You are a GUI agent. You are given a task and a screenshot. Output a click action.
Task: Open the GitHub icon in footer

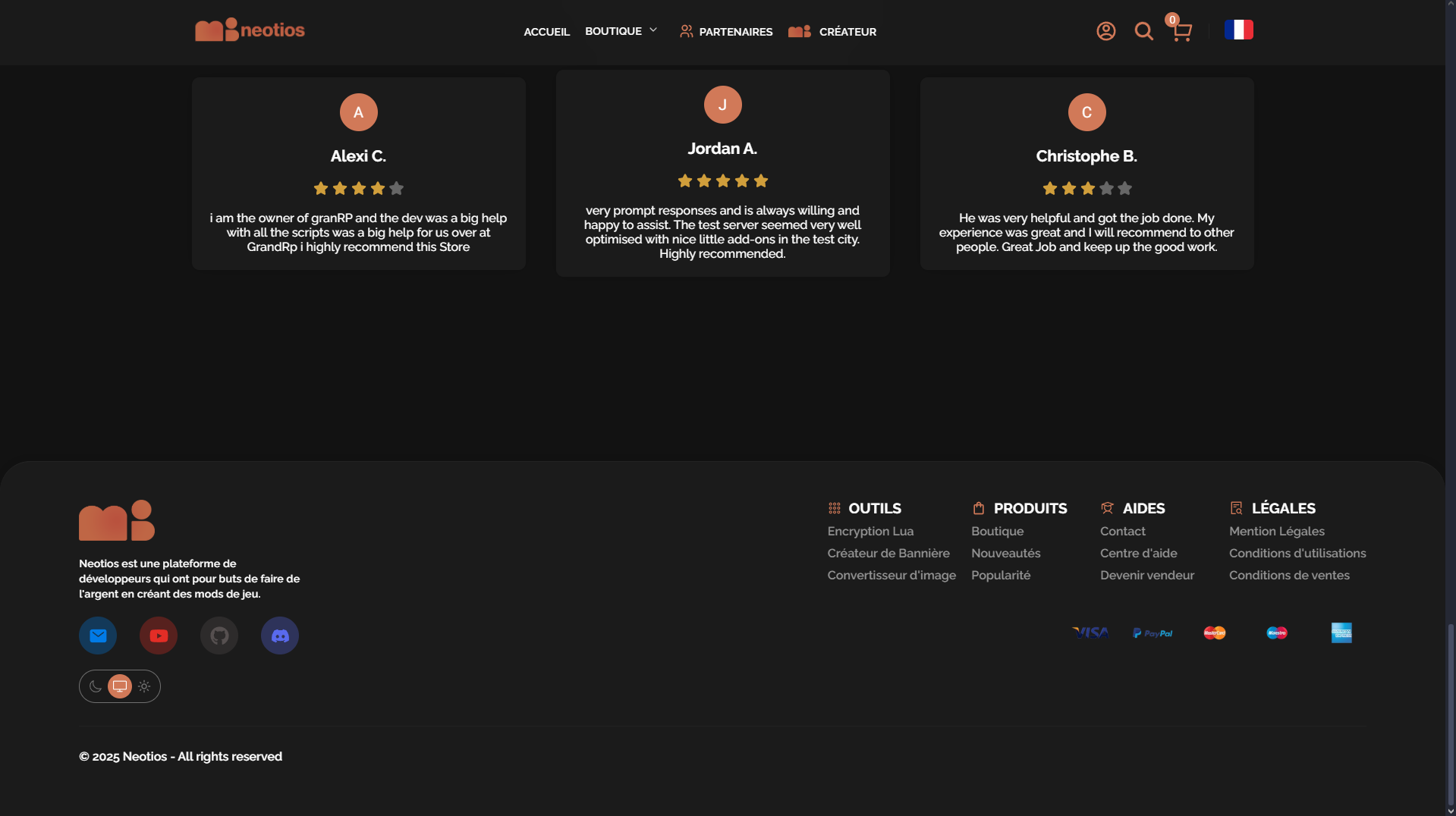(219, 636)
